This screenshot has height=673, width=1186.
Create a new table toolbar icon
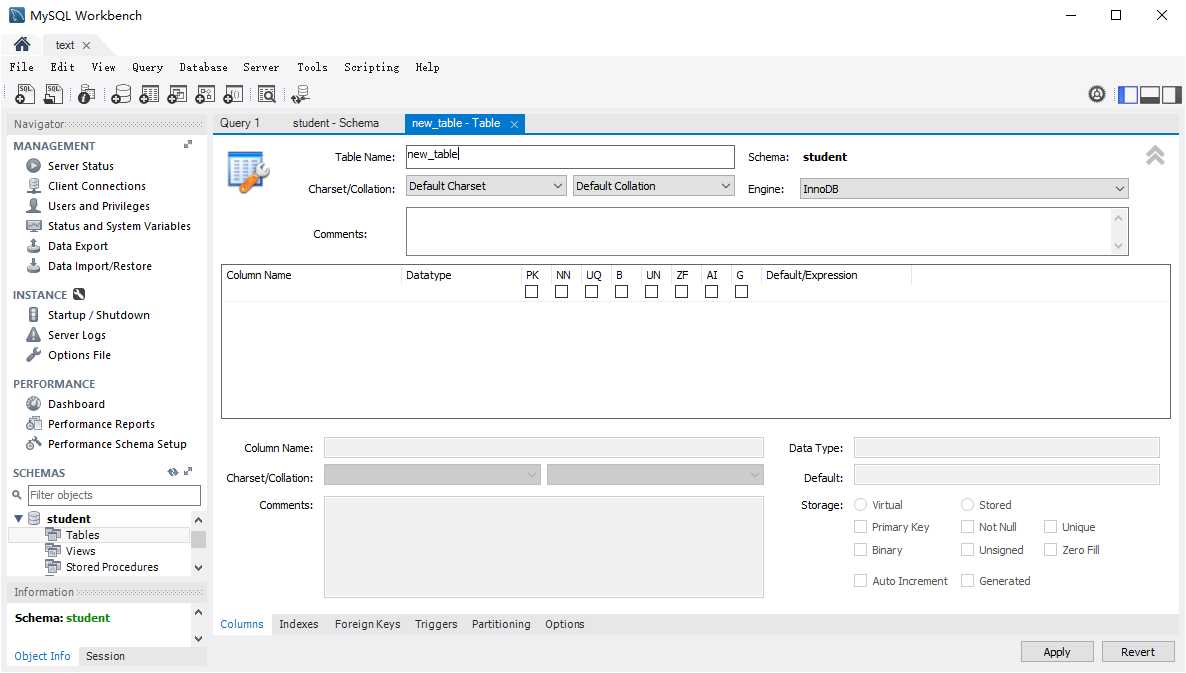[x=150, y=94]
